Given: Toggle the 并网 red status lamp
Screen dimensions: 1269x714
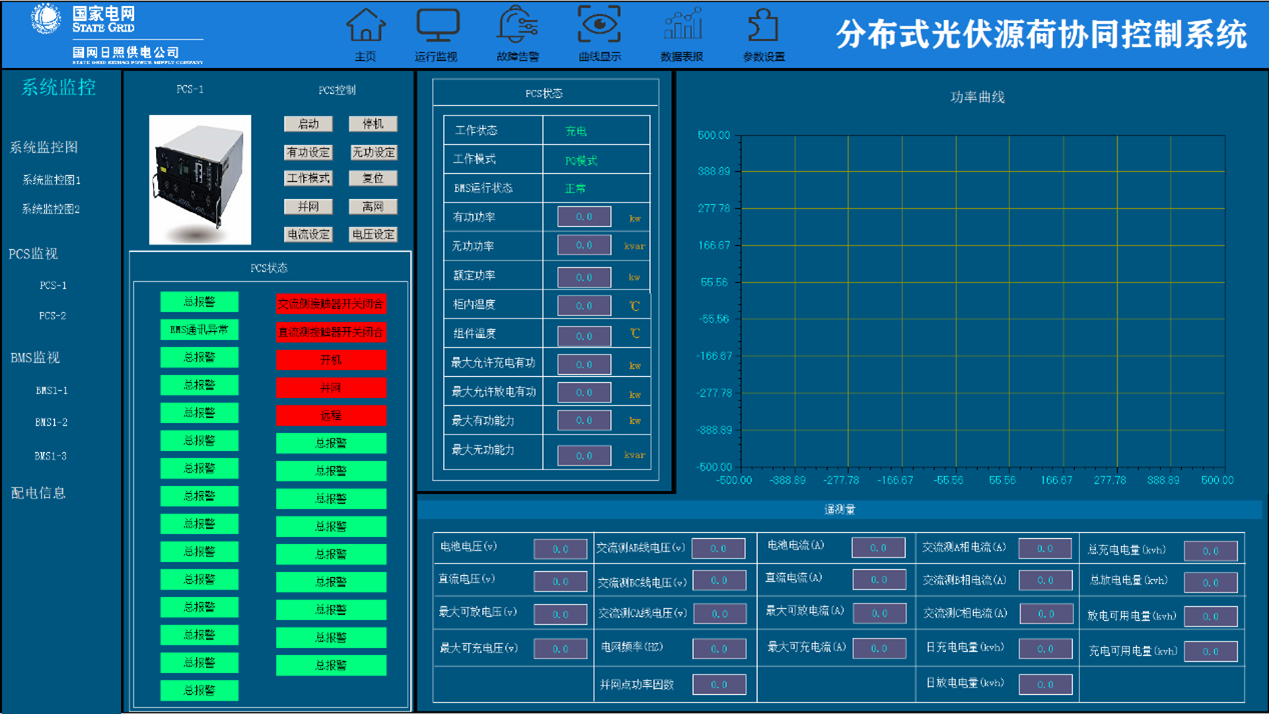Looking at the screenshot, I should pos(331,386).
